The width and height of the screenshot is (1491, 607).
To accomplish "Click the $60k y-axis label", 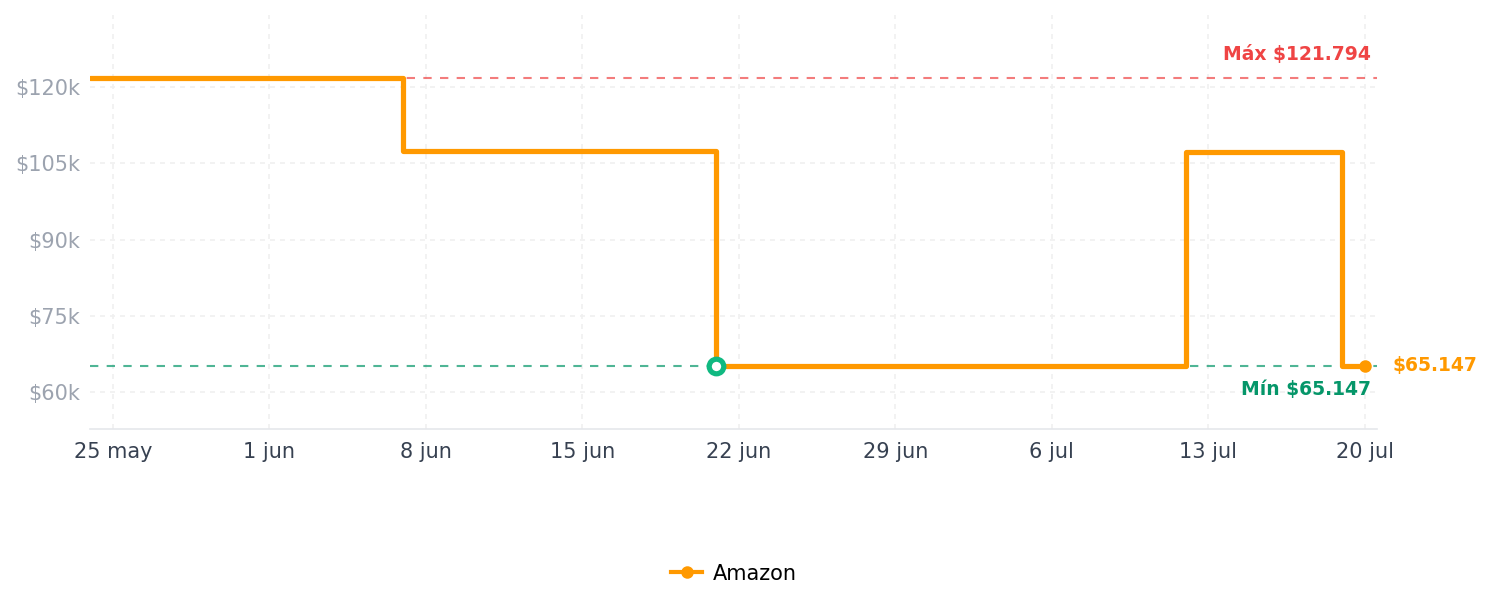I will click(54, 392).
